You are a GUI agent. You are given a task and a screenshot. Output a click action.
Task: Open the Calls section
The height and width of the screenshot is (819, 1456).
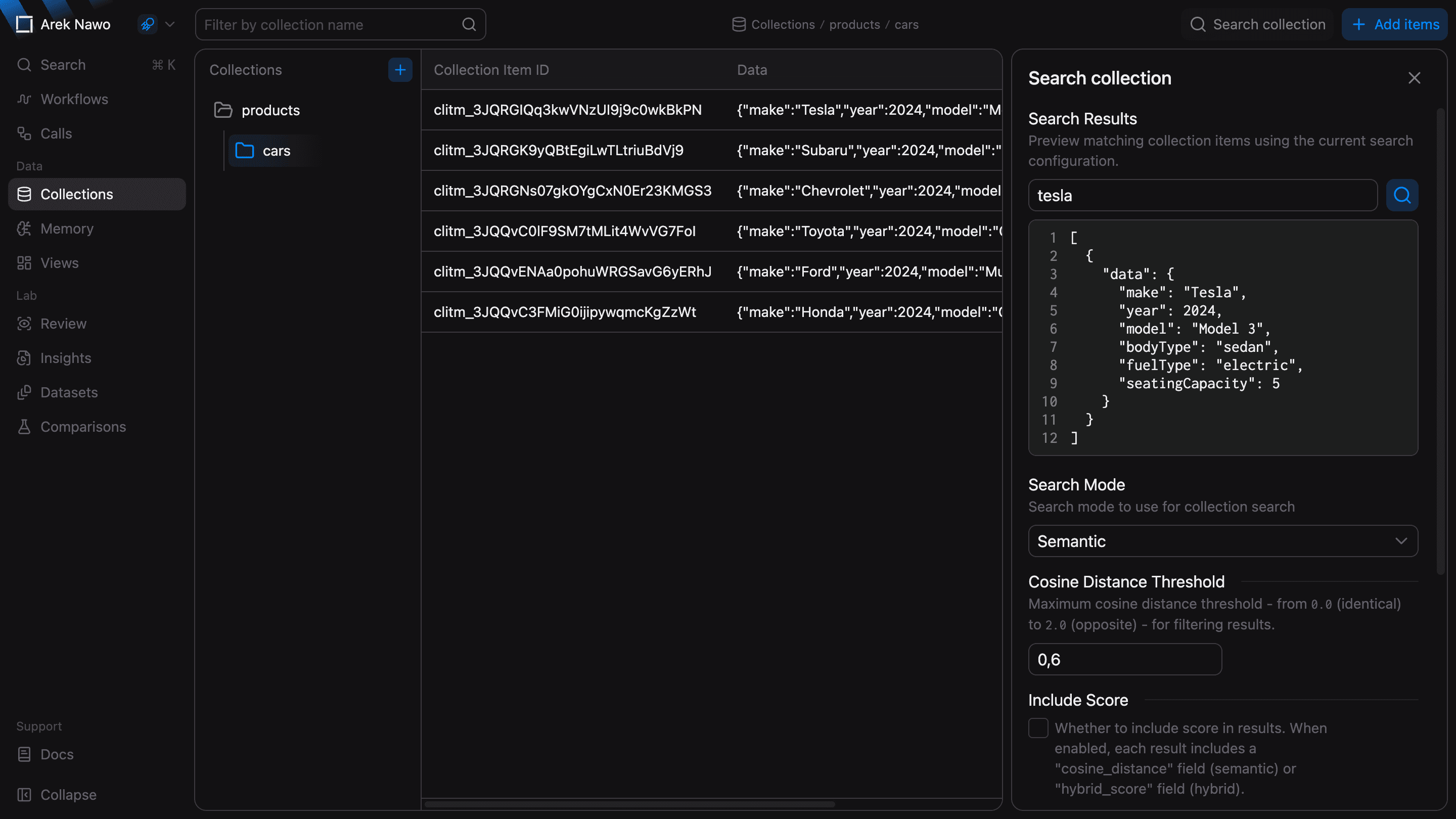(97, 133)
